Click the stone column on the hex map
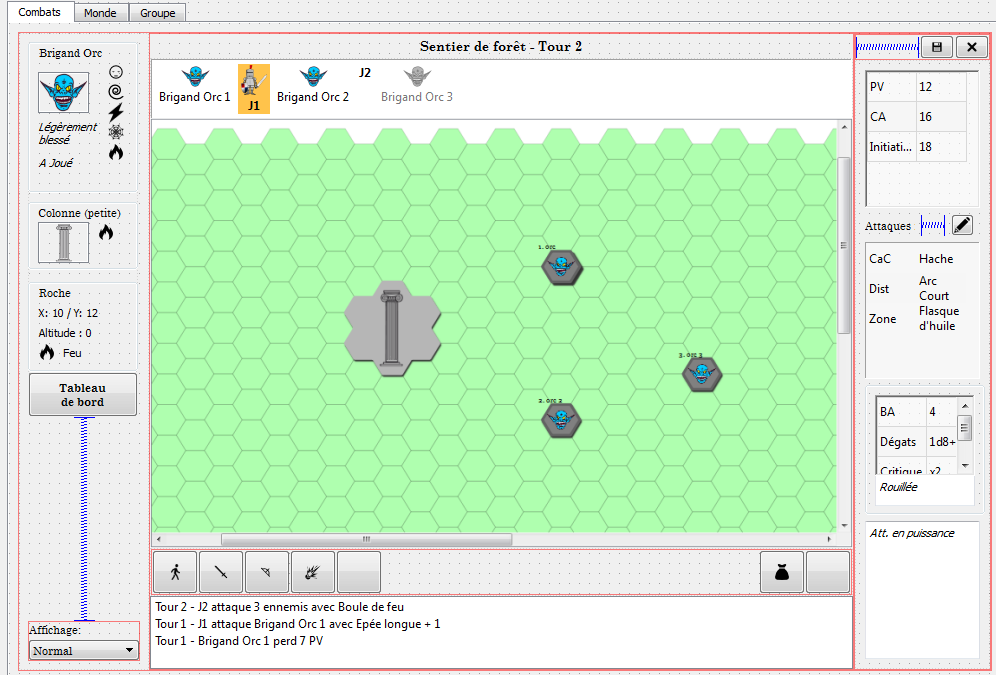 tap(392, 327)
